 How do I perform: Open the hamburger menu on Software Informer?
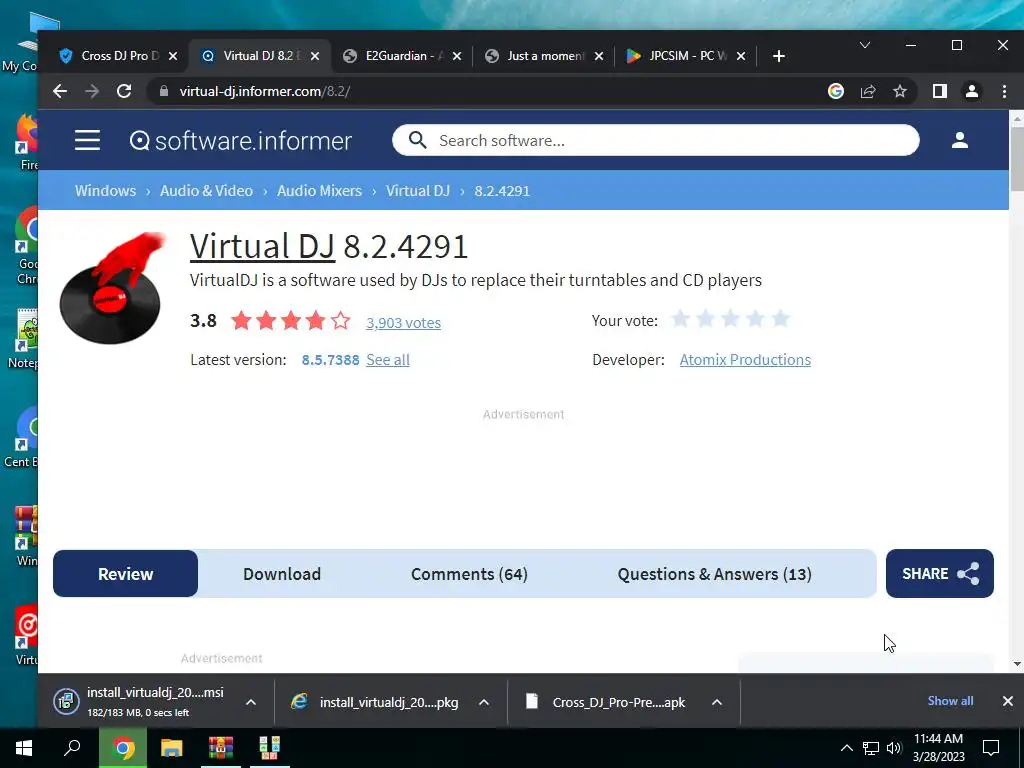tap(87, 140)
